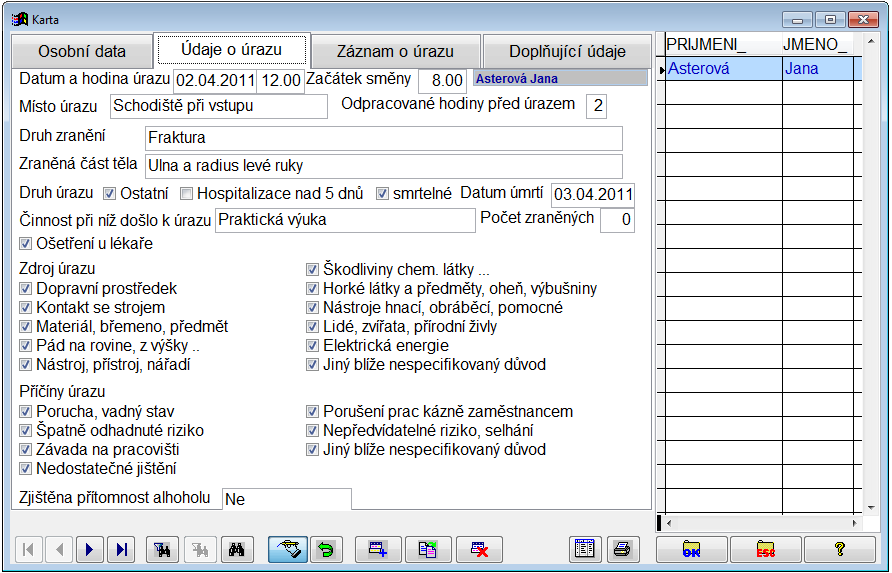Click the binoculars search icon
The height and width of the screenshot is (573, 892).
click(x=237, y=549)
